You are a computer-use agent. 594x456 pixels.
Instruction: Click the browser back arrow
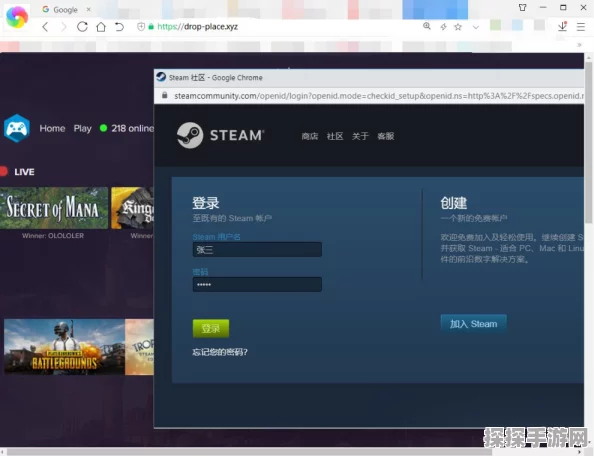[x=45, y=27]
